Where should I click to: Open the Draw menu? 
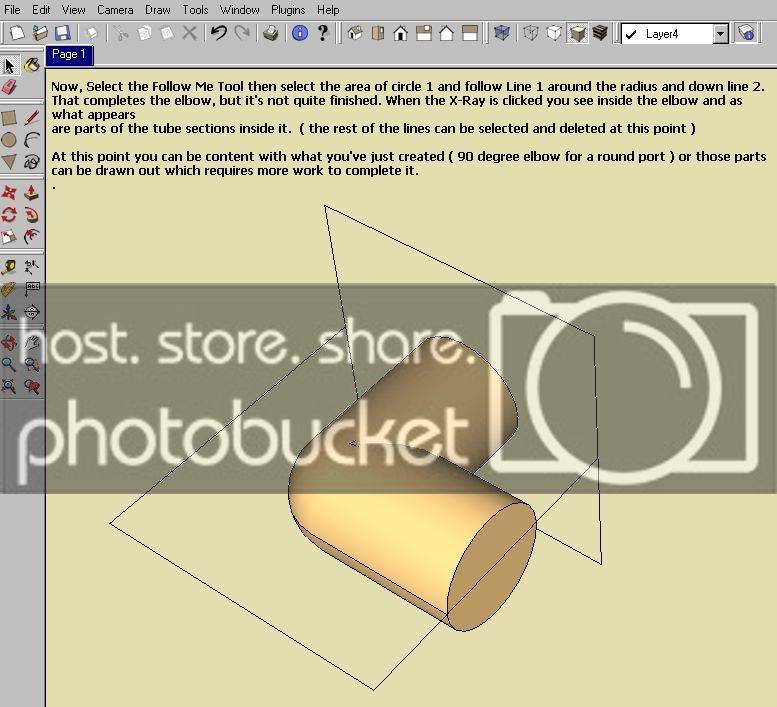pyautogui.click(x=158, y=9)
